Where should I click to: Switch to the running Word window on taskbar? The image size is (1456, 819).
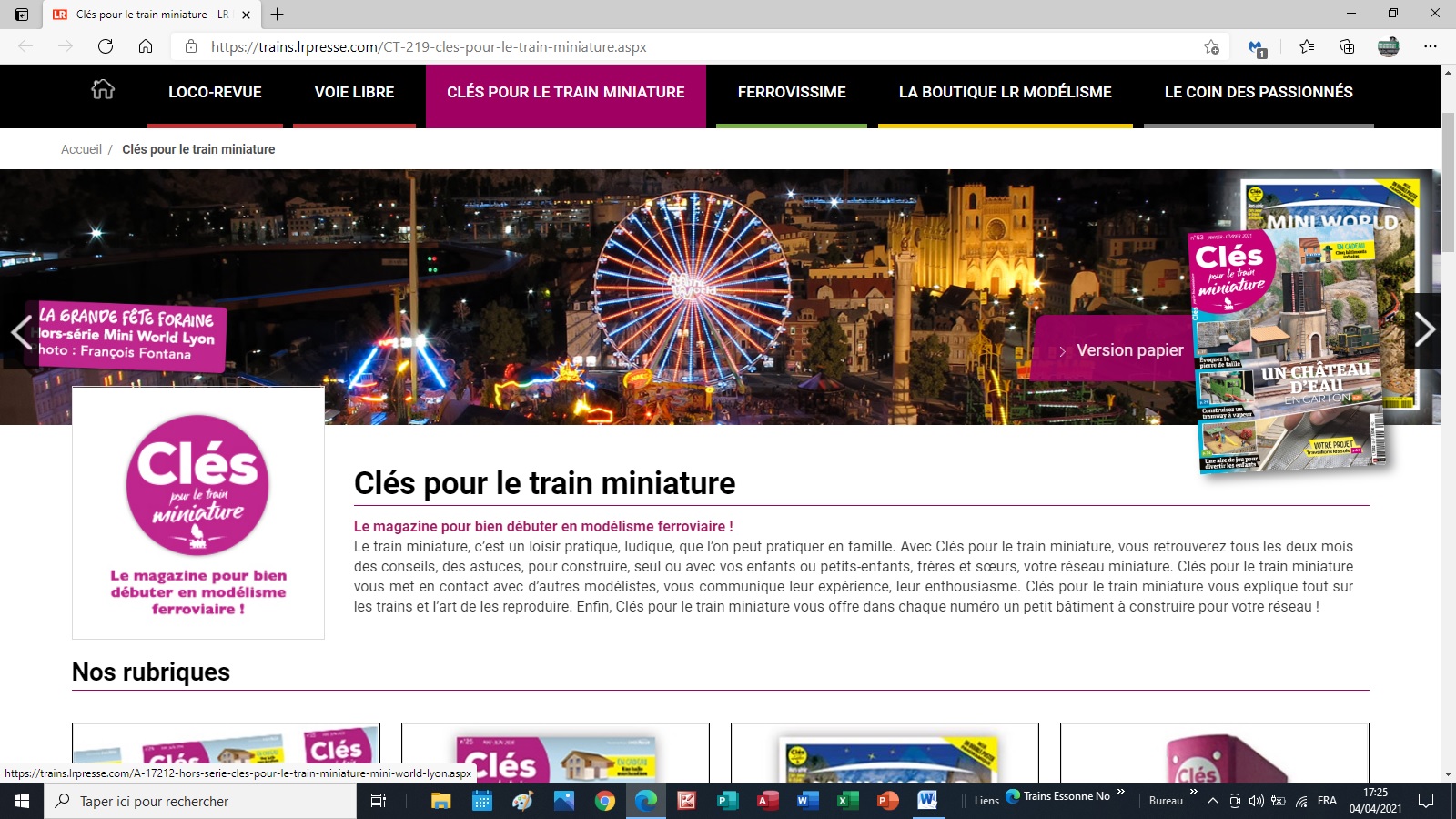pyautogui.click(x=927, y=801)
